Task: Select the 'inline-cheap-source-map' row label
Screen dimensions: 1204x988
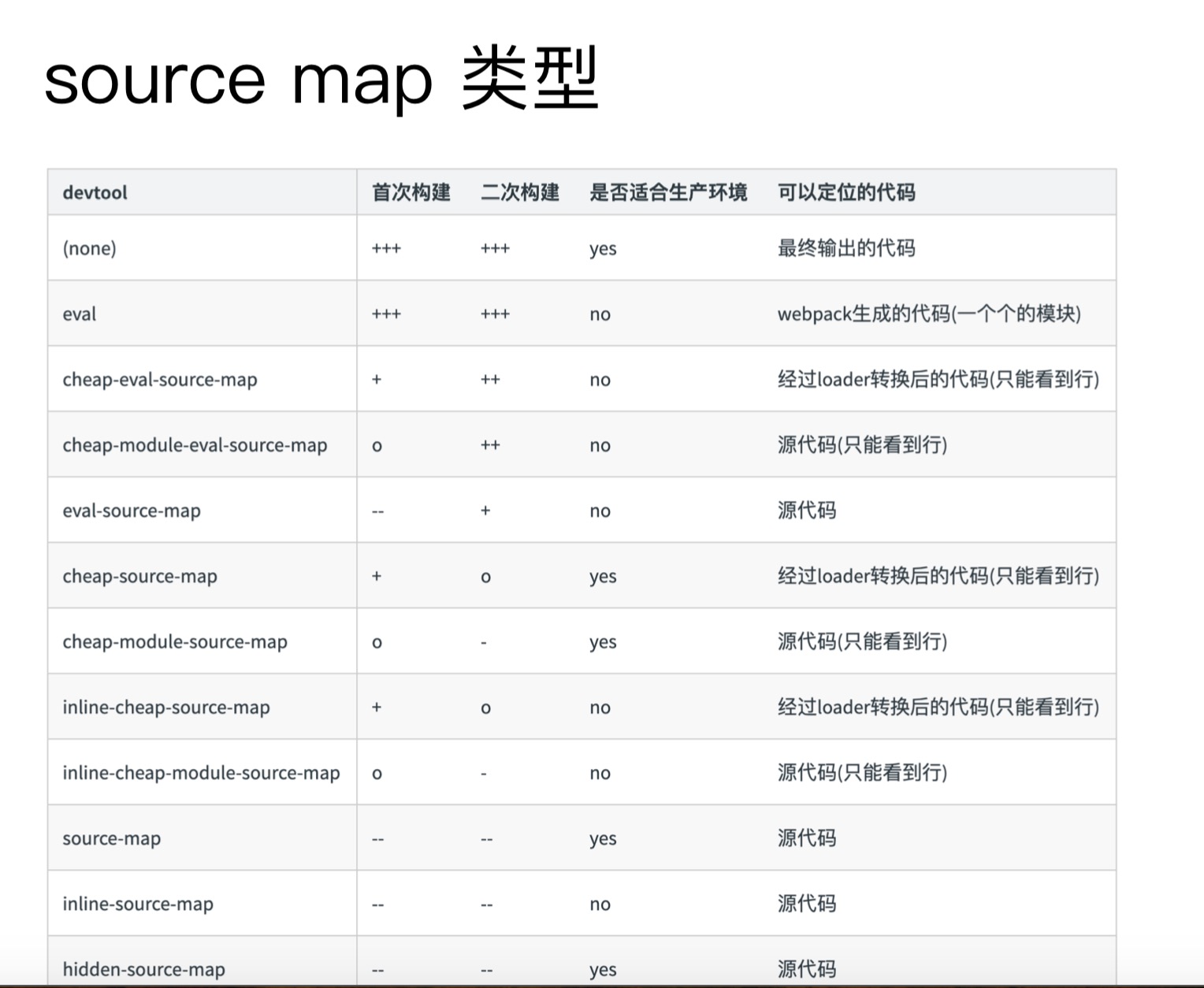Action: tap(166, 707)
